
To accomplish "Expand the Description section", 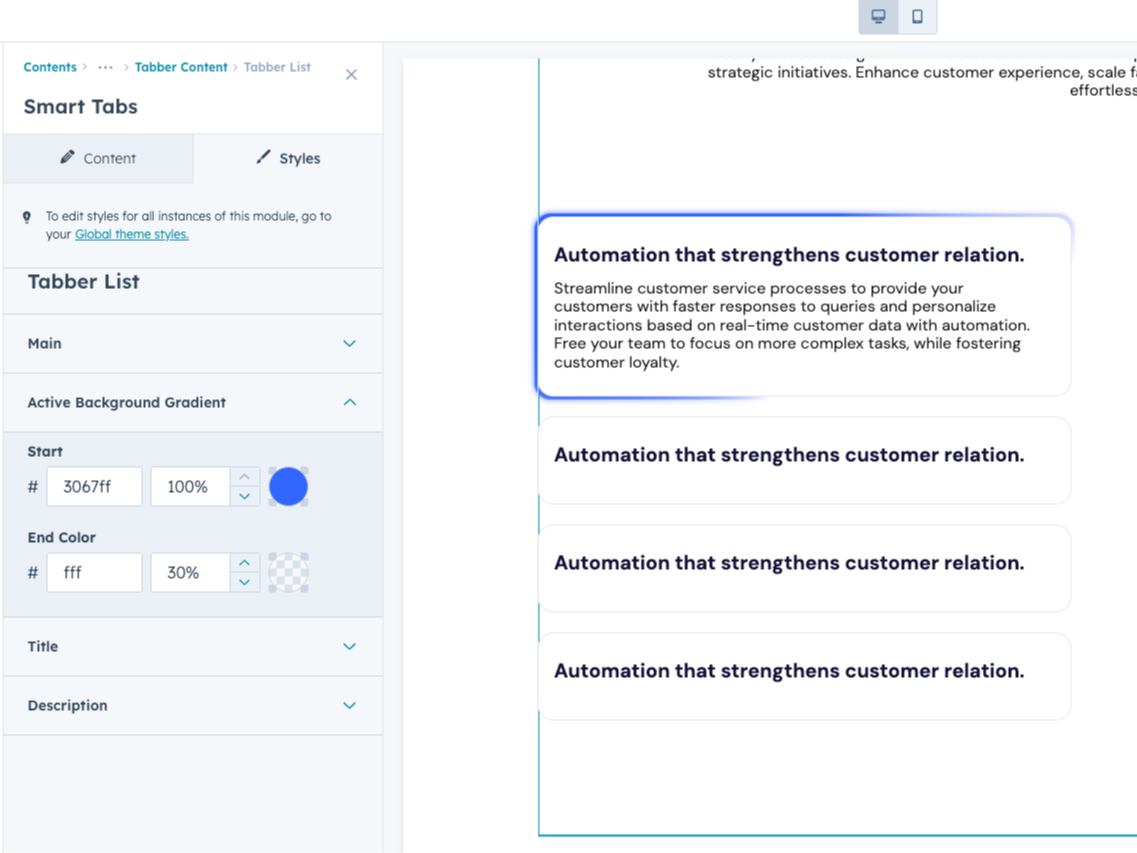I will coord(349,705).
